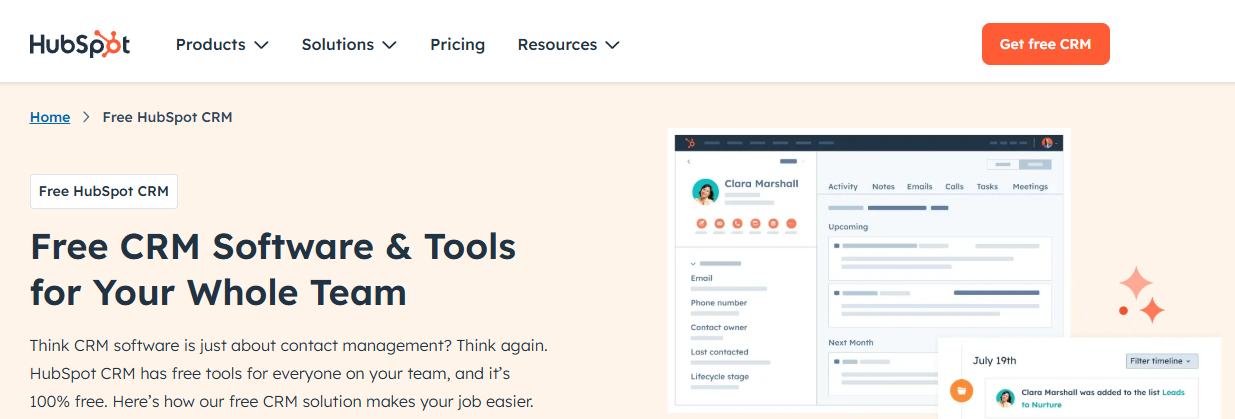Click the Email property label
Viewport: 1235px width, 419px height.
point(702,278)
